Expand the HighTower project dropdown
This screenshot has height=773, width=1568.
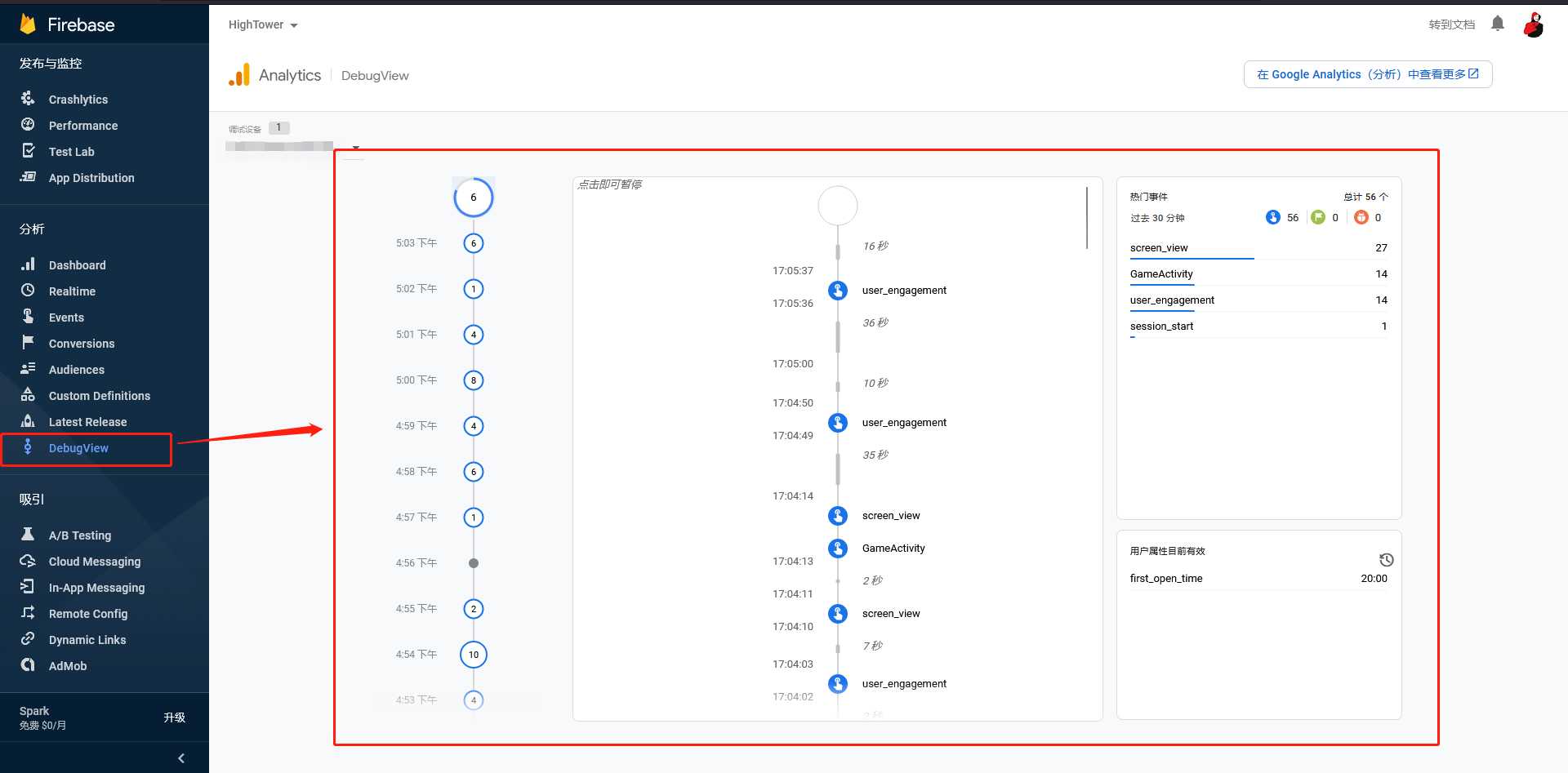[x=263, y=25]
